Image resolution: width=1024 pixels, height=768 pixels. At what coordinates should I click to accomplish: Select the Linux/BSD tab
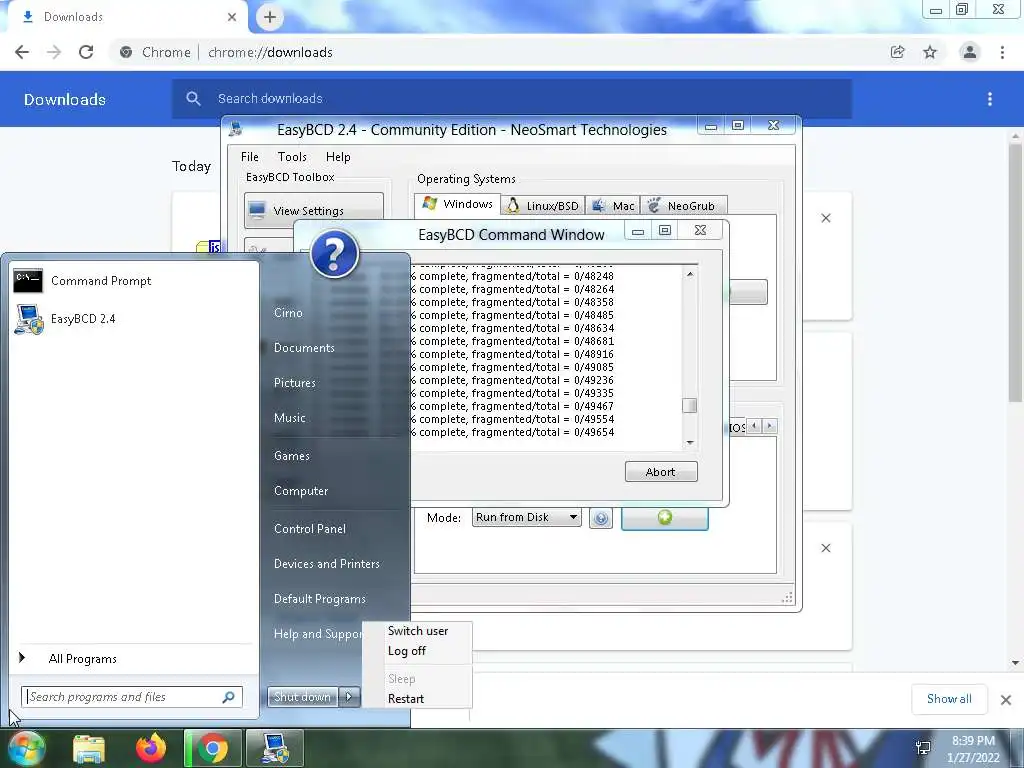[543, 206]
